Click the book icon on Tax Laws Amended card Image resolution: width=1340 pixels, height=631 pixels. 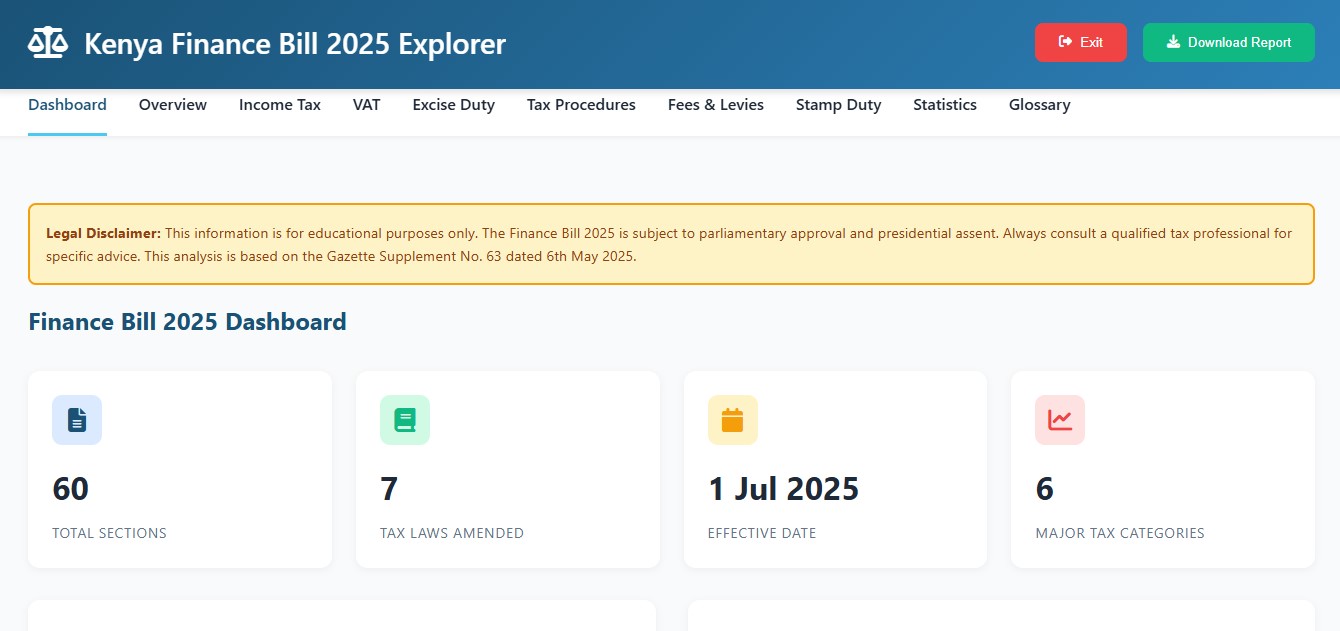(x=404, y=420)
